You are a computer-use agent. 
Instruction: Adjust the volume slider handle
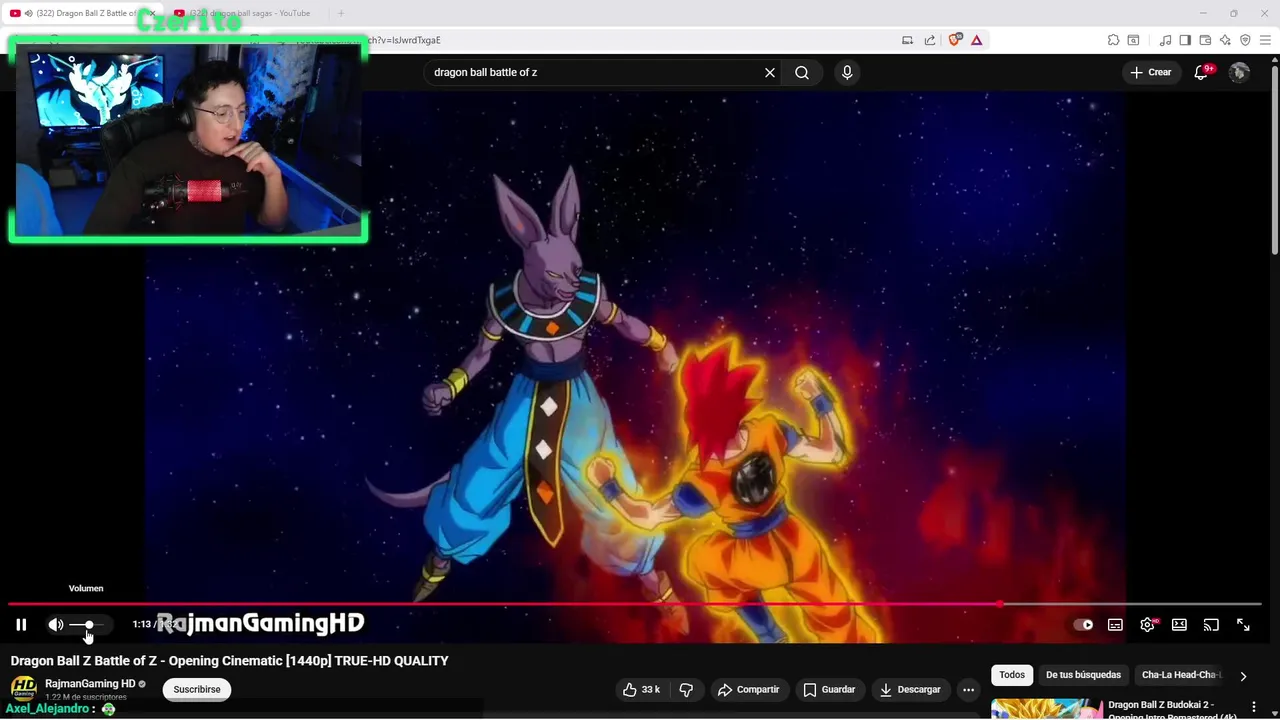click(89, 625)
